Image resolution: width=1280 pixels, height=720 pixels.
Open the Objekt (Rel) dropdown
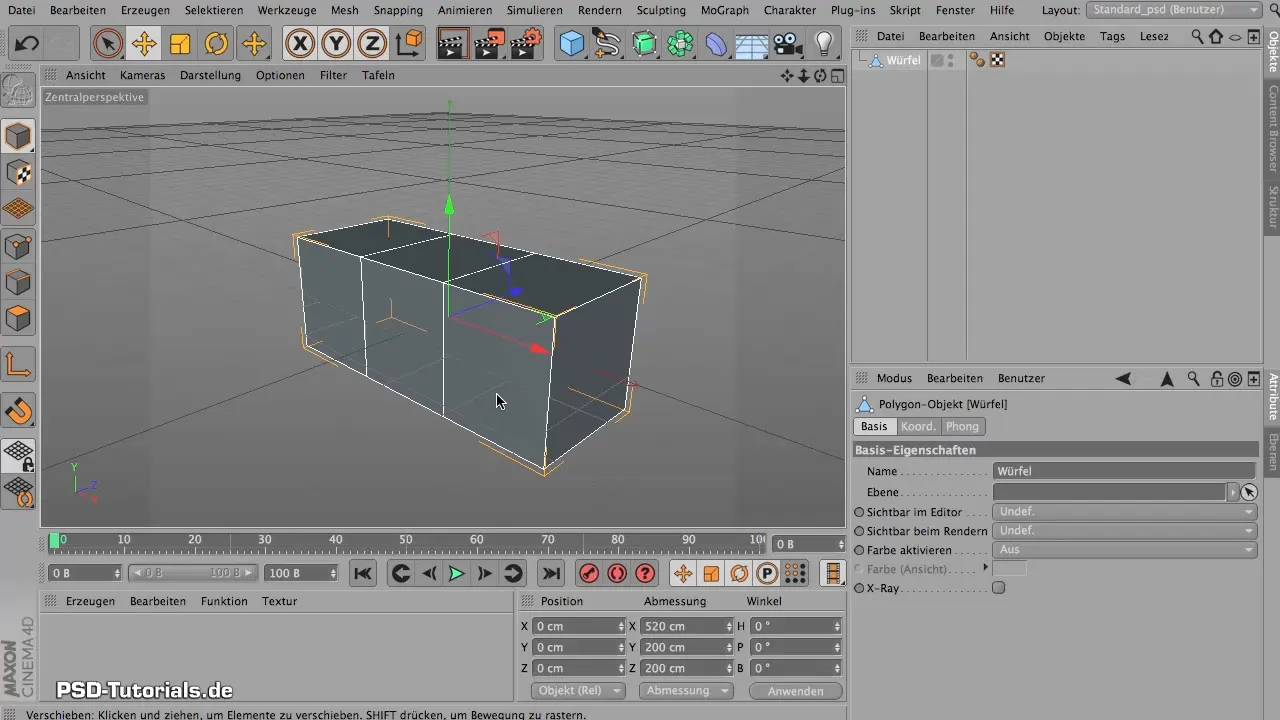578,691
